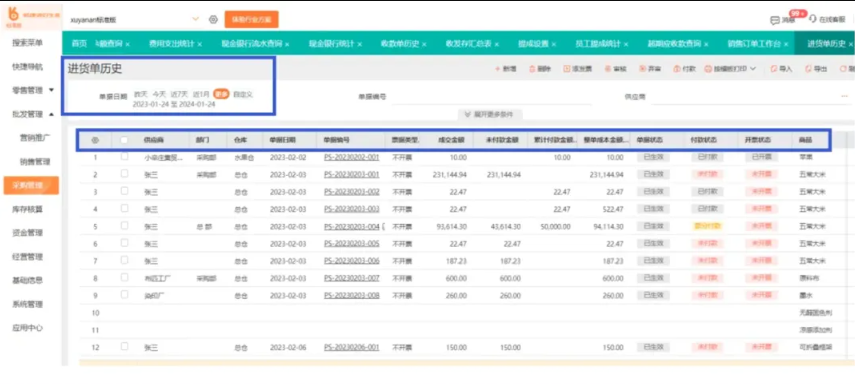Open column settings gear in table header

(95, 140)
